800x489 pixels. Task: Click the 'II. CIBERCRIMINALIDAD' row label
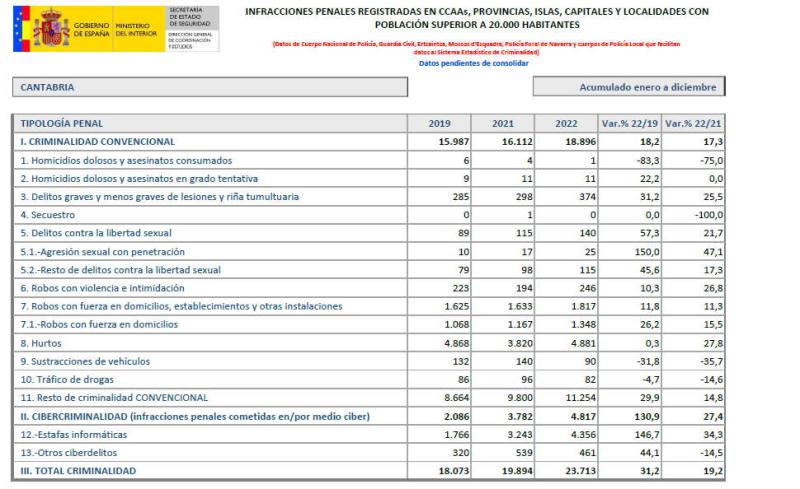(x=195, y=417)
